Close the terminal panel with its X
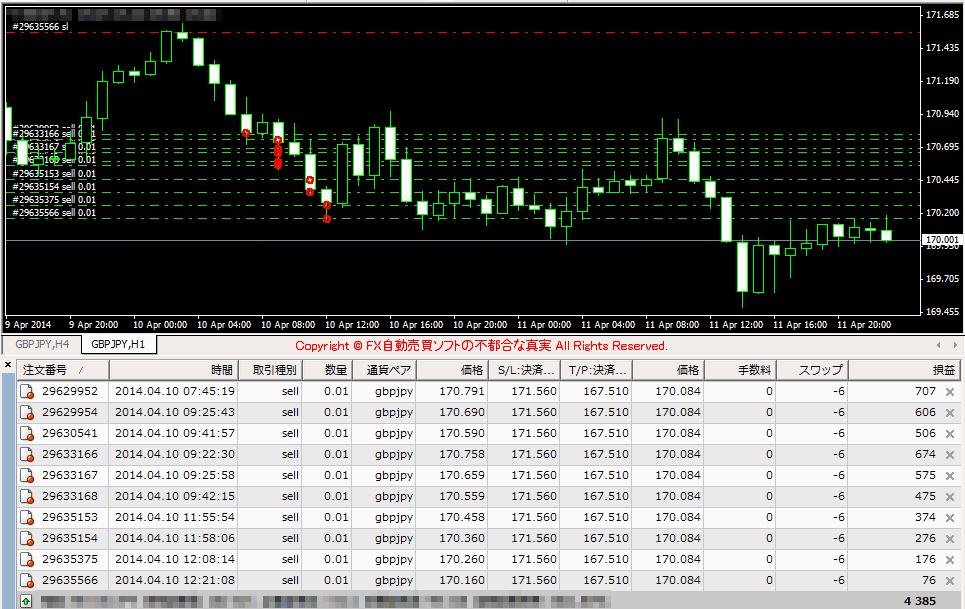 pos(8,365)
